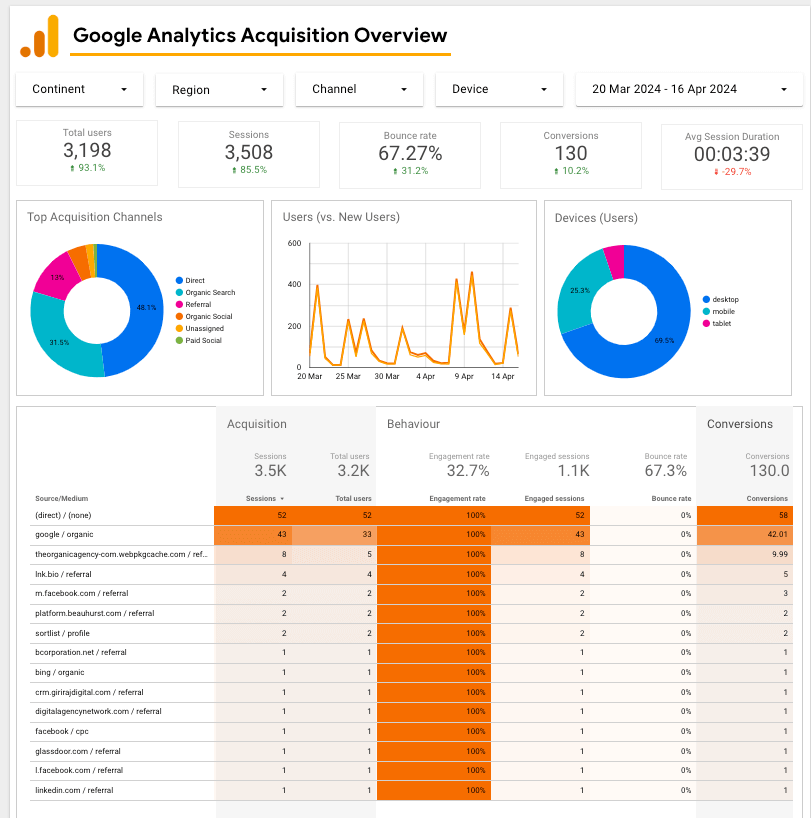The image size is (811, 818).
Task: Click the 58 conversions cell for direct
Action: (x=745, y=515)
